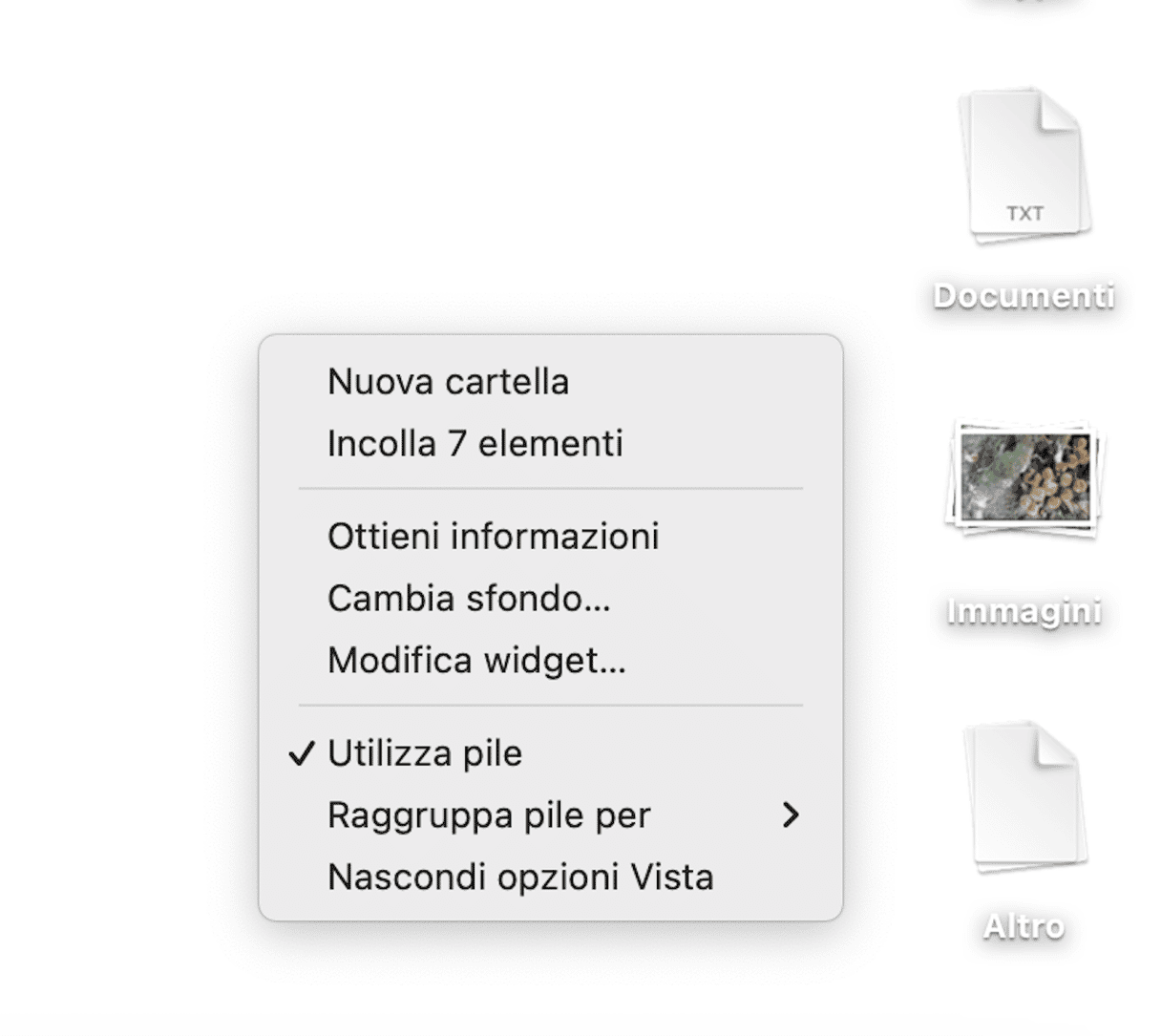
Task: Select Nascondi opzioni Vista to hide view options
Action: (x=551, y=877)
